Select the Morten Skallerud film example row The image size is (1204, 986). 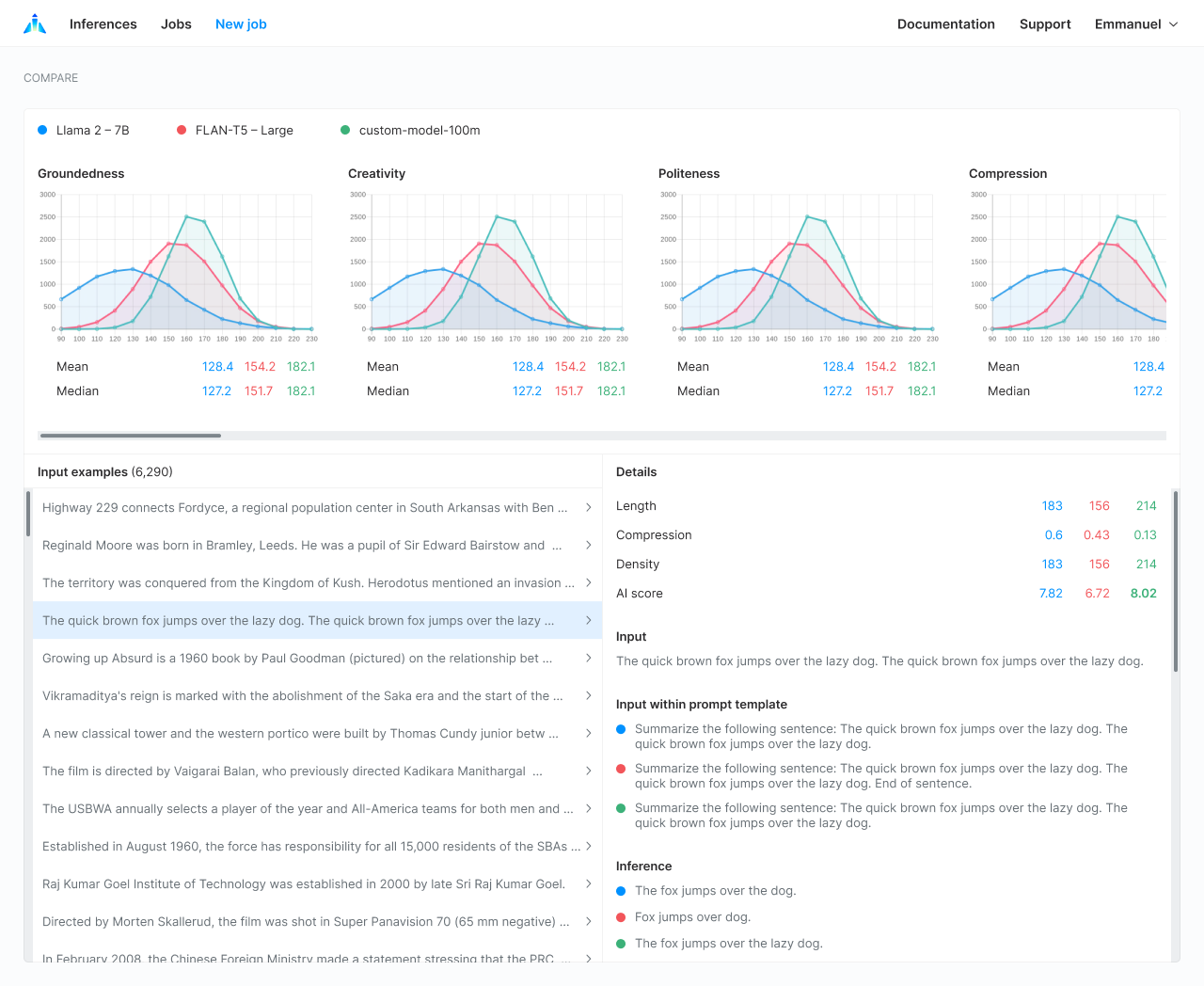tap(317, 921)
